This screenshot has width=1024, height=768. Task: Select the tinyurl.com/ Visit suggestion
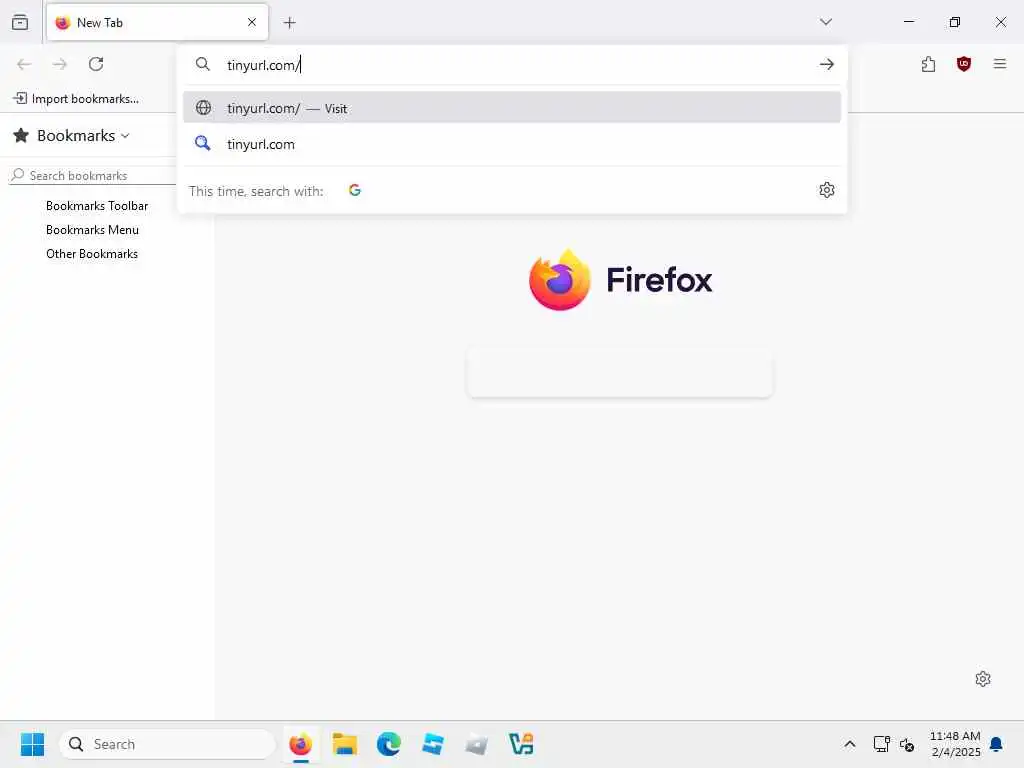[x=512, y=108]
